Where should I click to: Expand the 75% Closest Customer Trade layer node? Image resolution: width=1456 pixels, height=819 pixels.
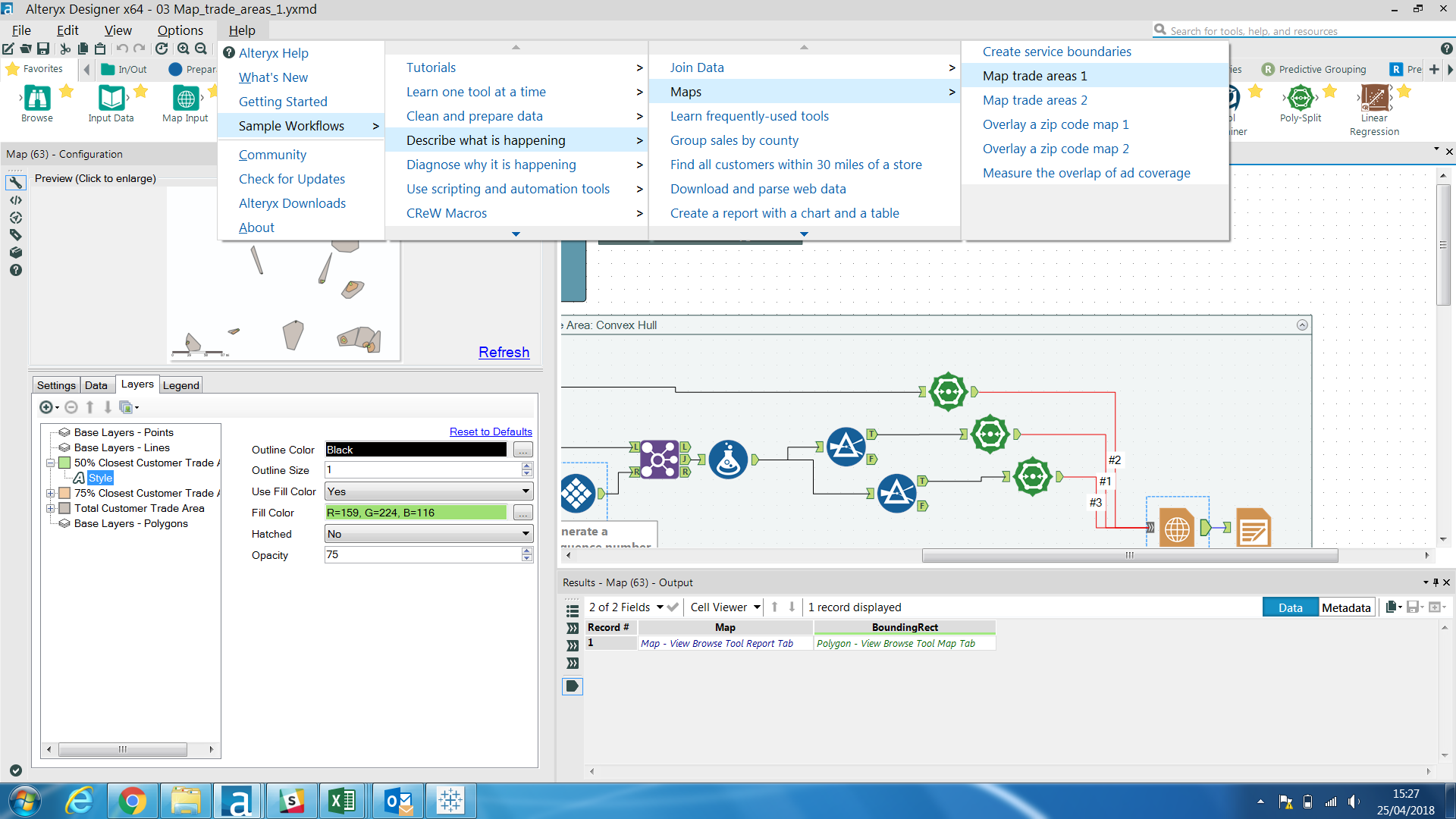click(49, 492)
